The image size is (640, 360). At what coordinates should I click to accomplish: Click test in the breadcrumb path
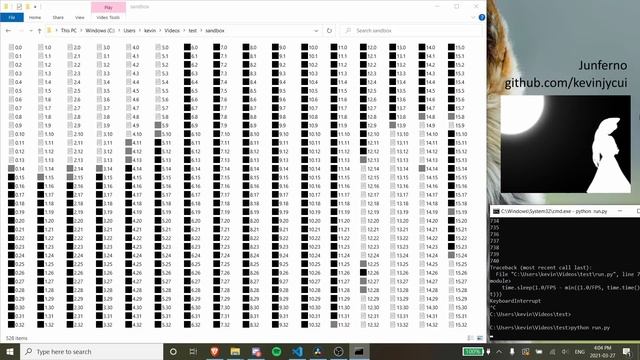click(193, 31)
